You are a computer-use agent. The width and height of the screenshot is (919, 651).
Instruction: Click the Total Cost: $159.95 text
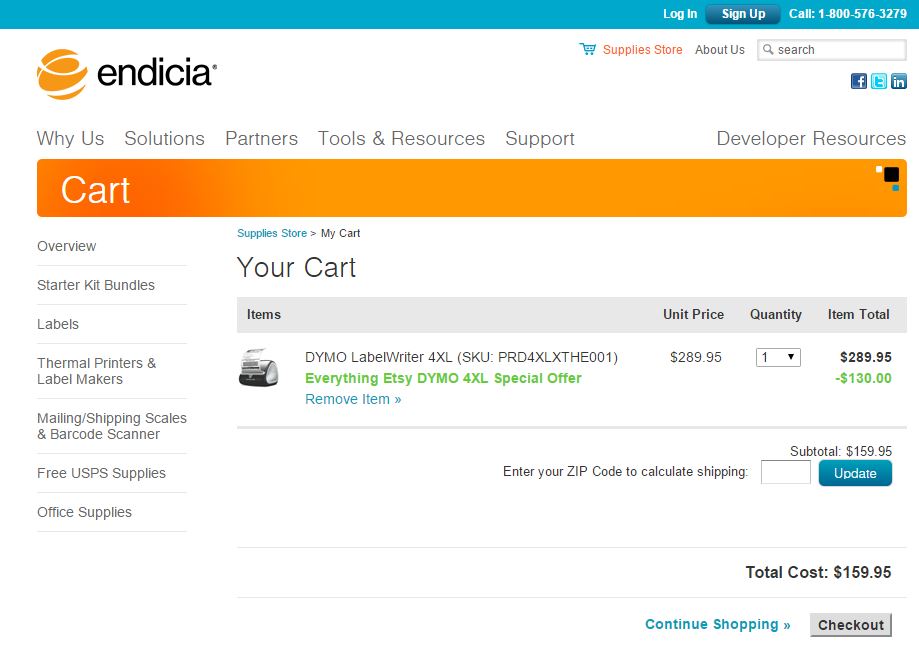click(x=818, y=572)
